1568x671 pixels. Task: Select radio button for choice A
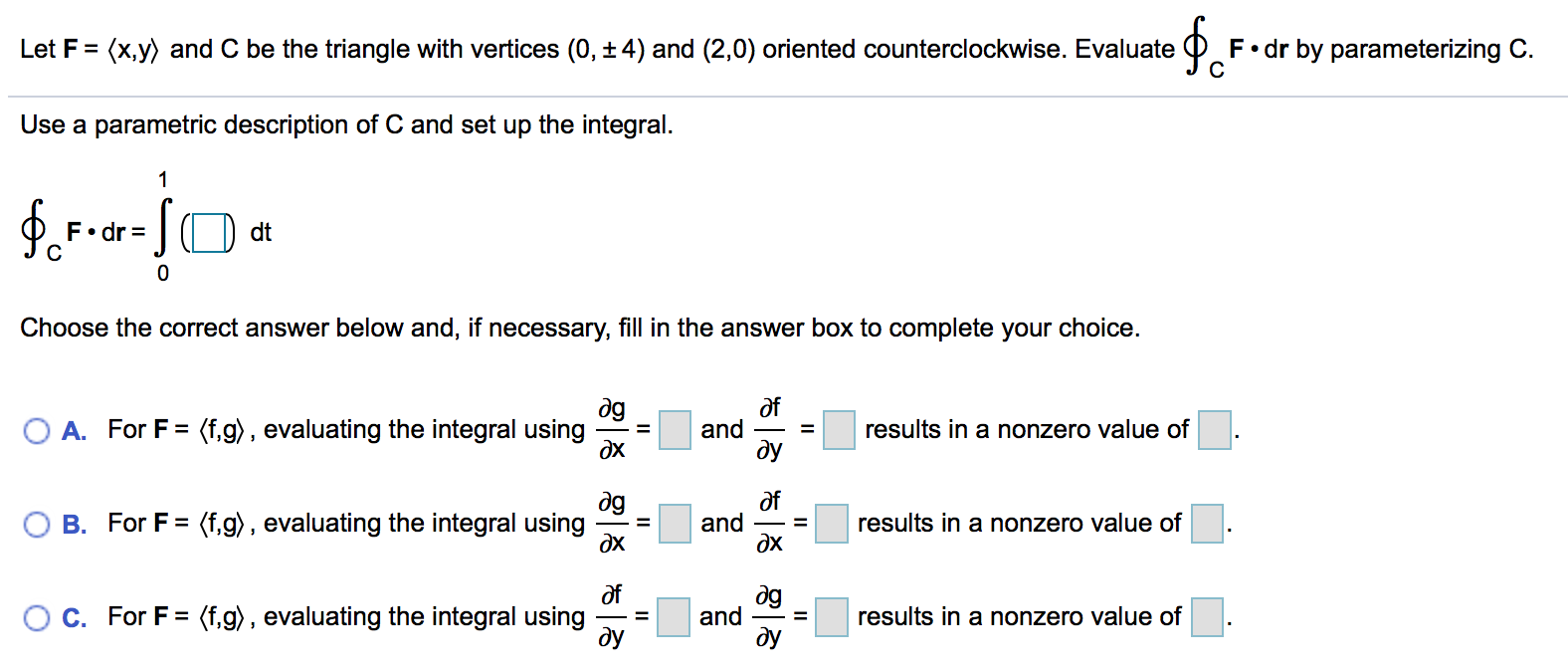[x=37, y=430]
